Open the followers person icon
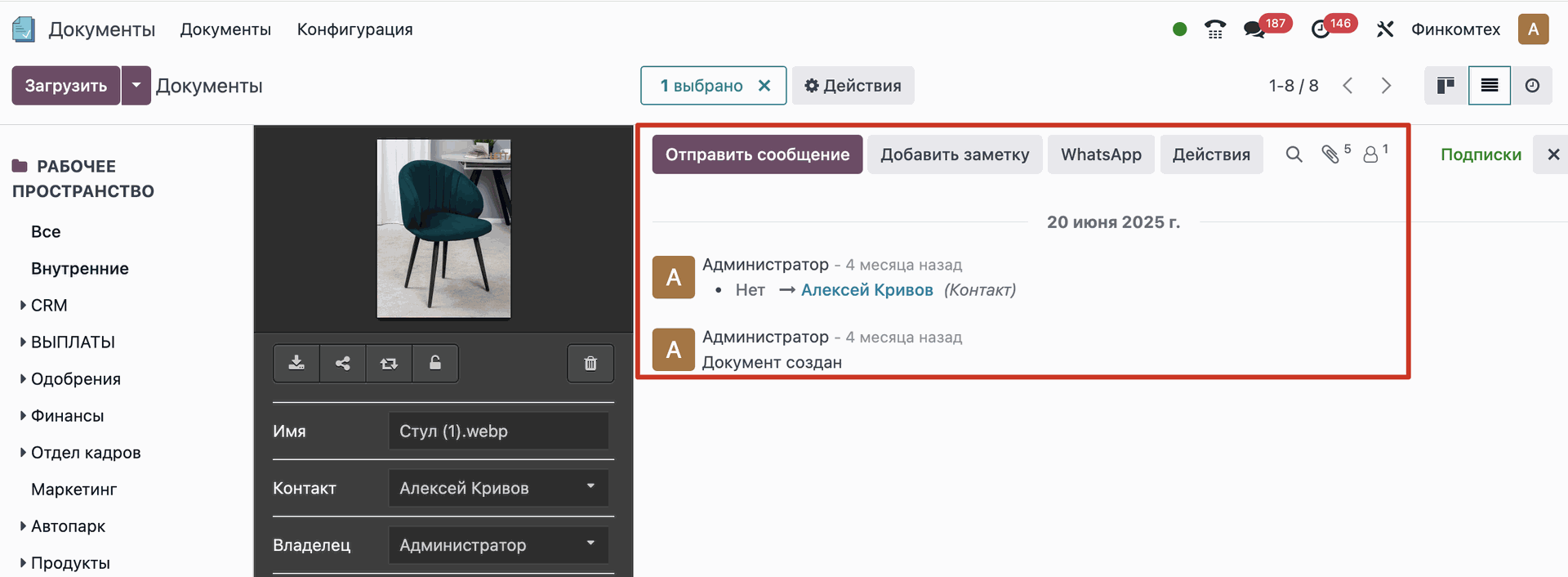This screenshot has height=577, width=1568. click(x=1371, y=154)
